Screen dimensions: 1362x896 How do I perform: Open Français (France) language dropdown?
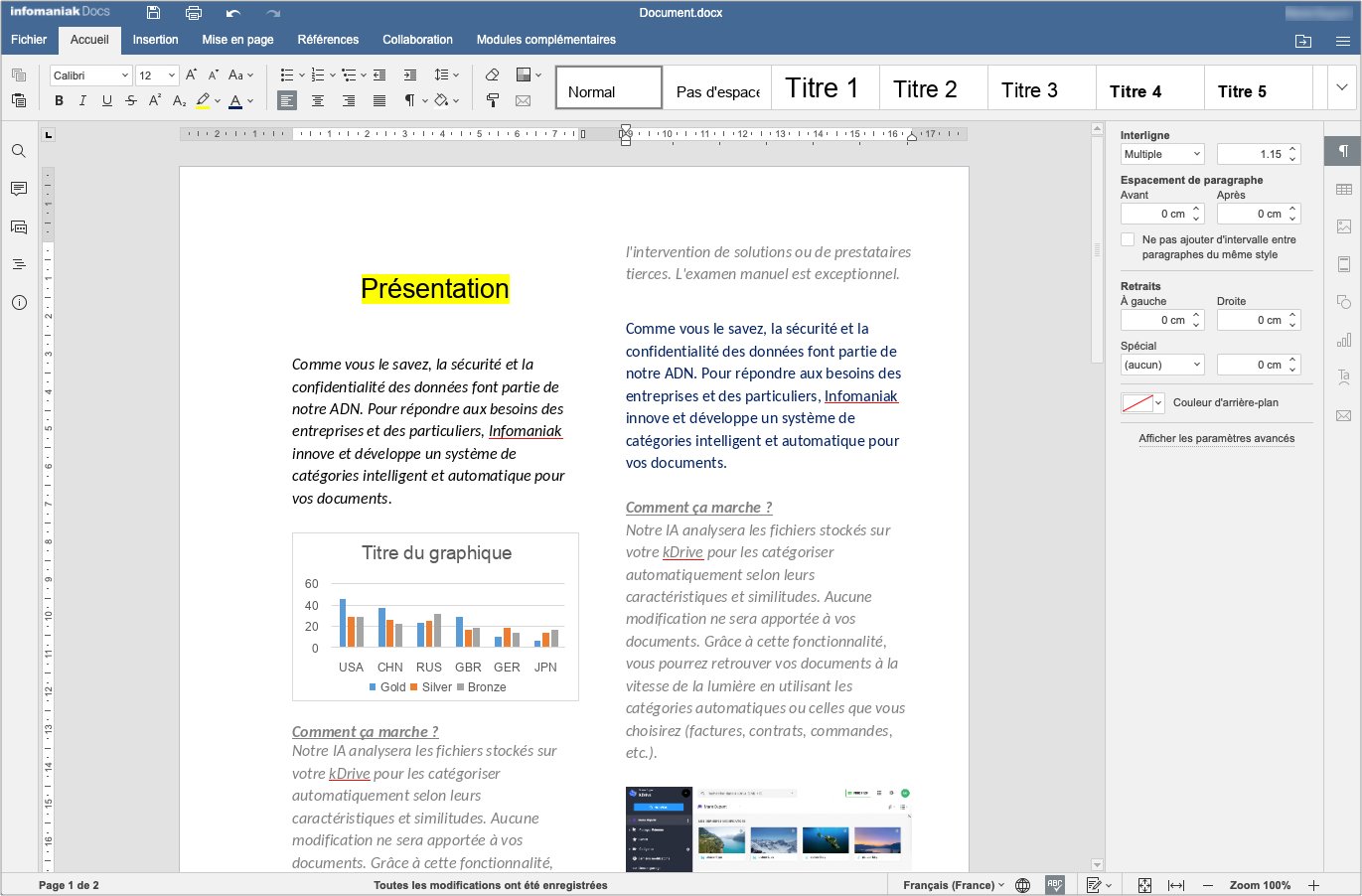point(954,885)
